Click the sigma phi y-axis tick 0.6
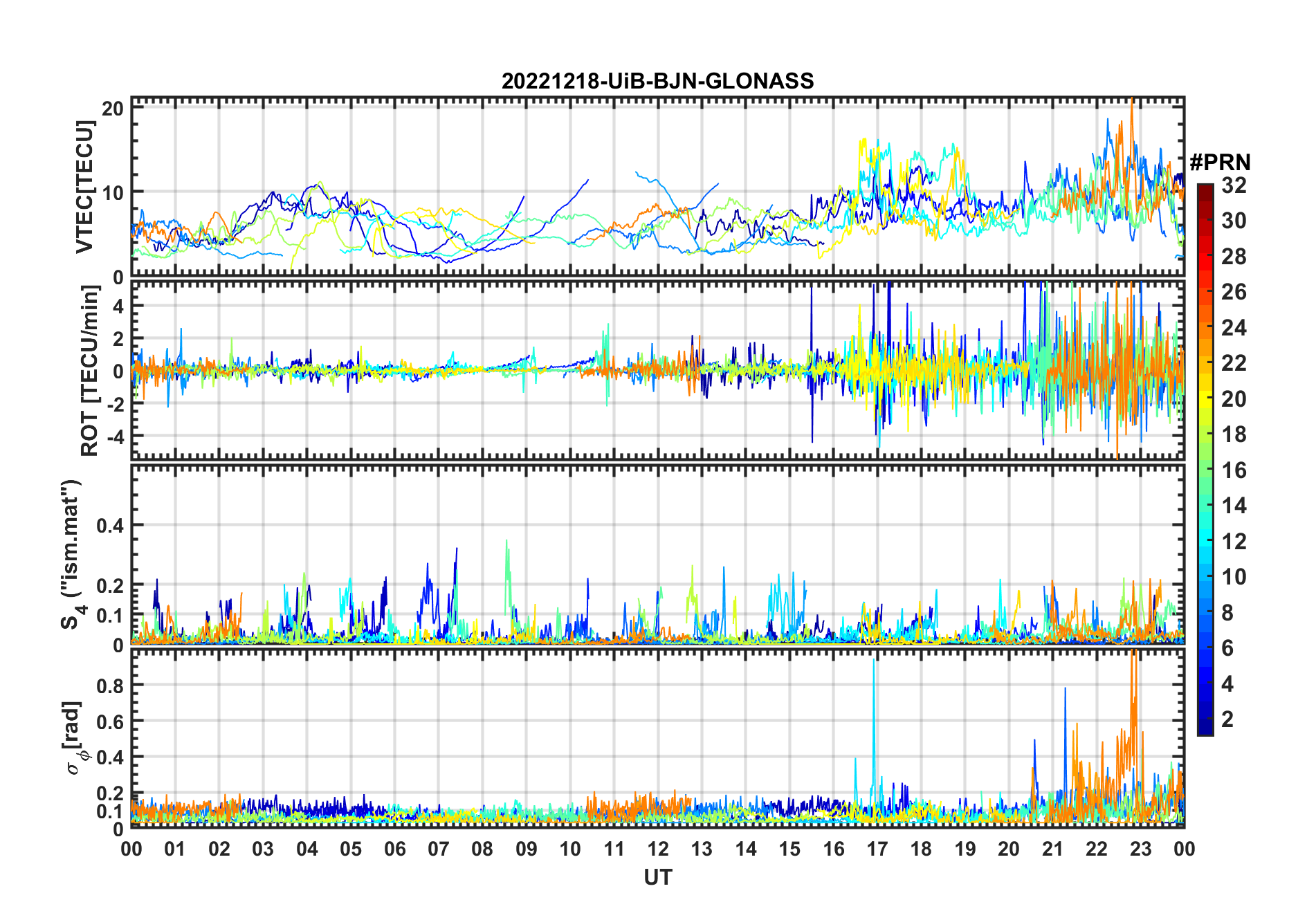1316x920 pixels. pos(109,721)
